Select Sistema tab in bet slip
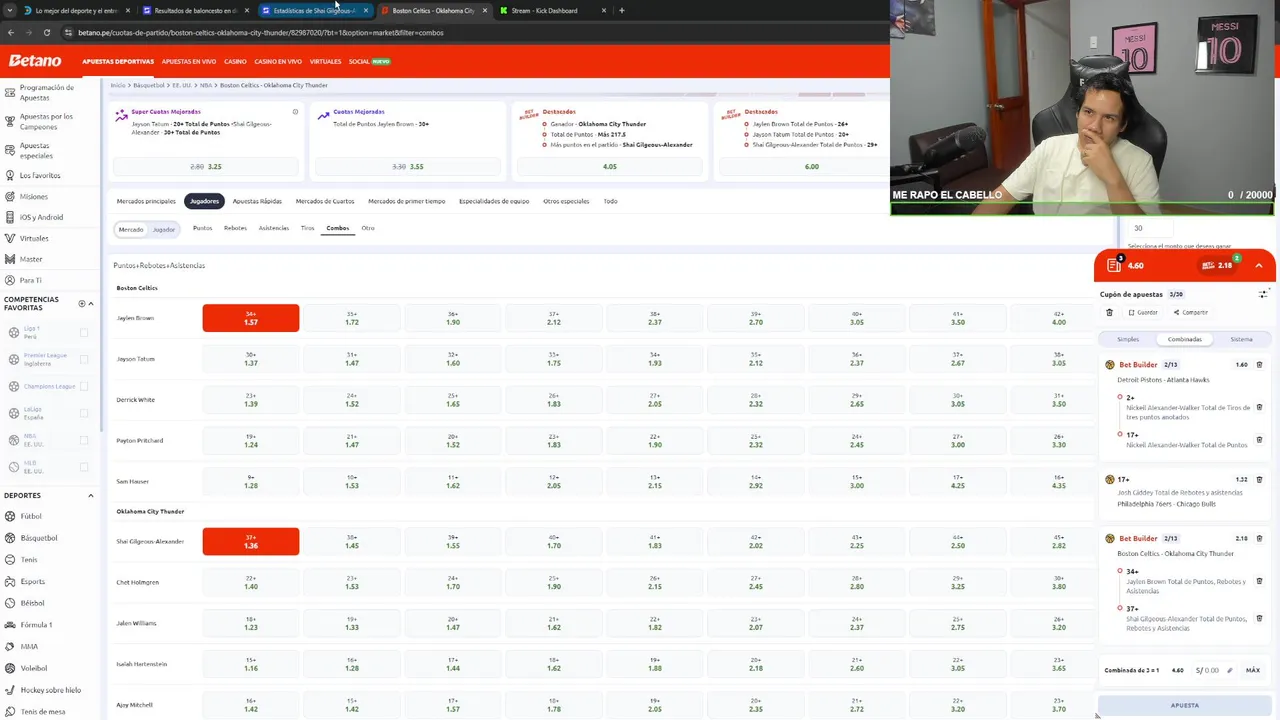Image resolution: width=1280 pixels, height=720 pixels. pos(1242,339)
